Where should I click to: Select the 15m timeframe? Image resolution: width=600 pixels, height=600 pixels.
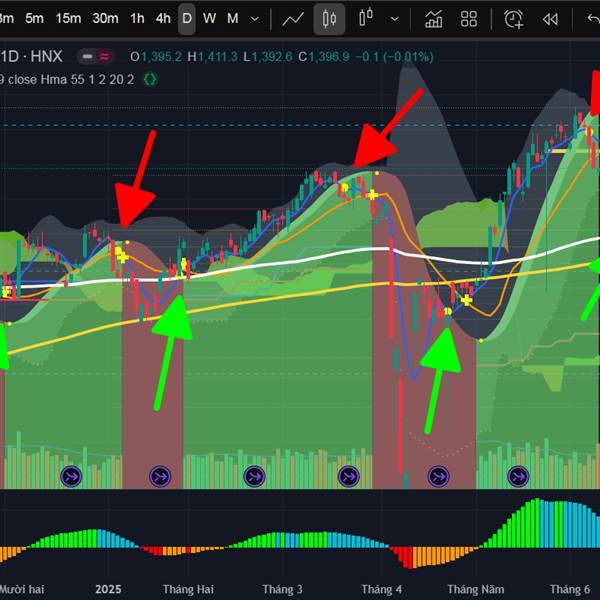(68, 18)
